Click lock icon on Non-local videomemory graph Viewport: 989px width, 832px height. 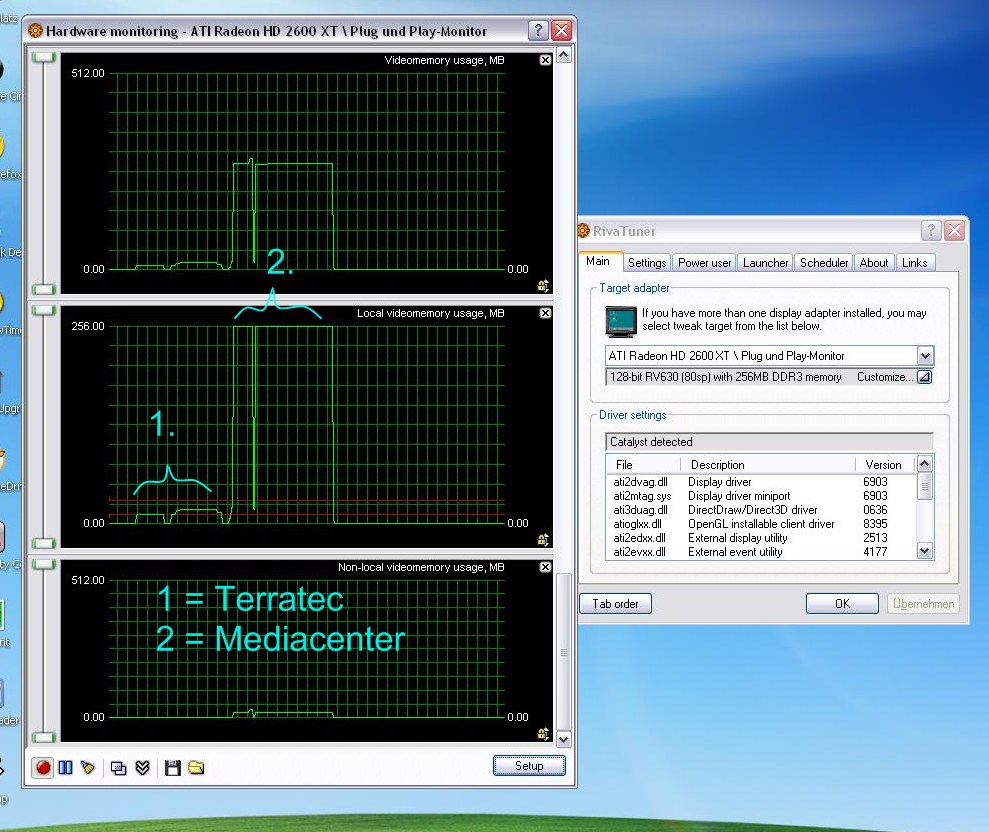tap(543, 733)
